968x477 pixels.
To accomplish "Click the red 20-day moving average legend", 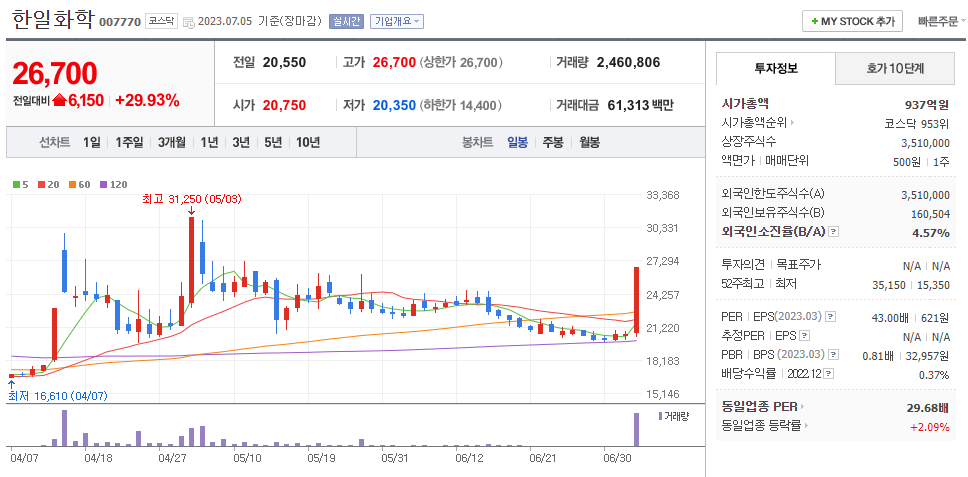I will 48,184.
